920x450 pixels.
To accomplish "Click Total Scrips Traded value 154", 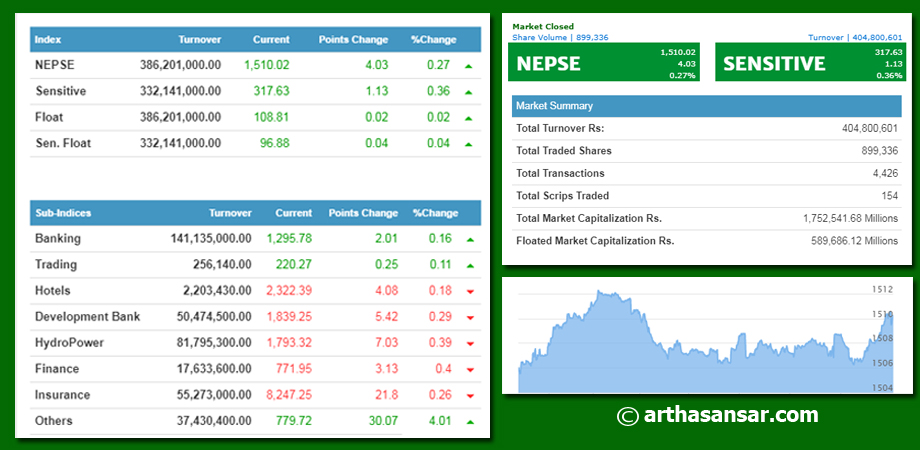I will 890,195.
